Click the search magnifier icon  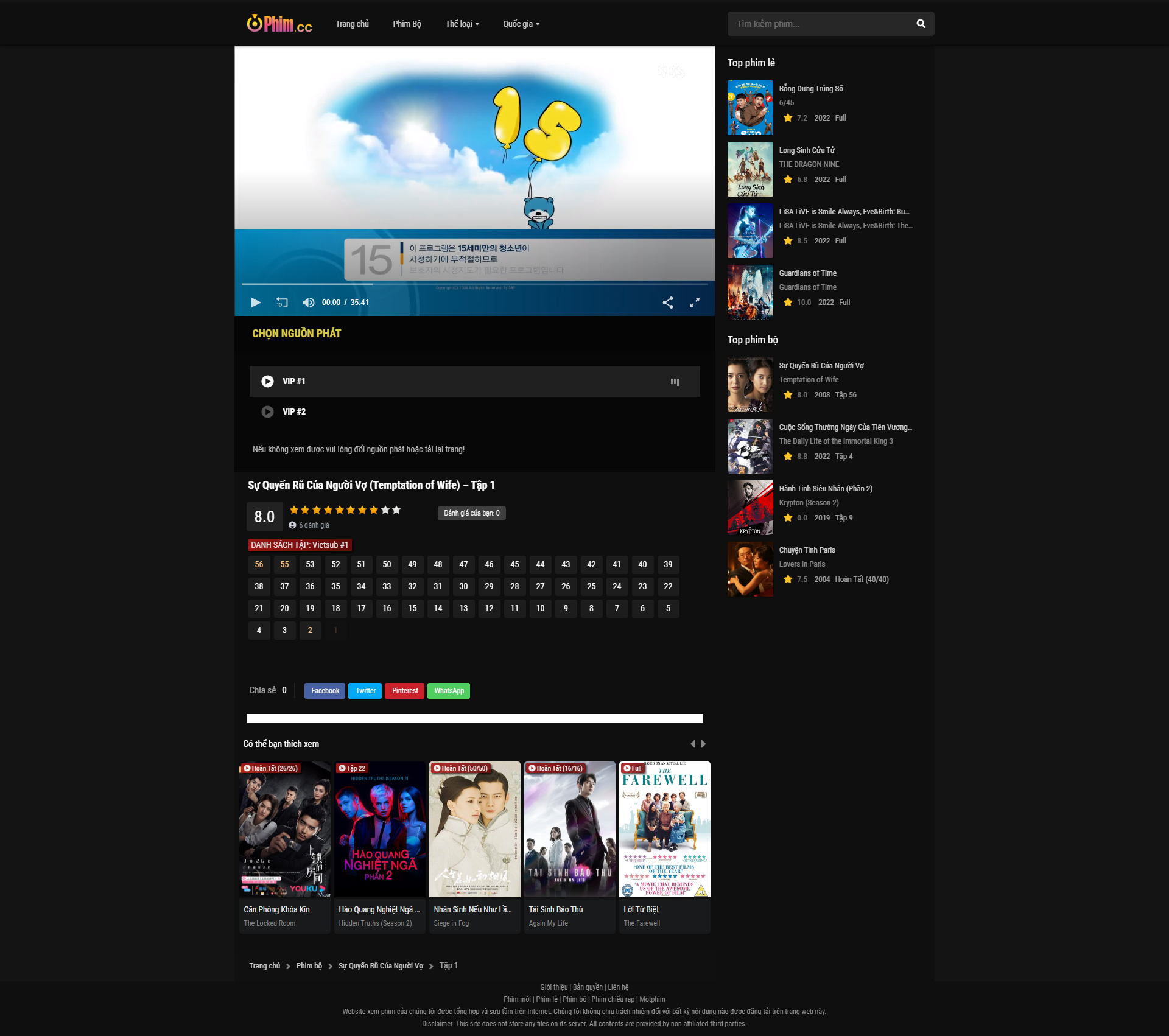(921, 24)
